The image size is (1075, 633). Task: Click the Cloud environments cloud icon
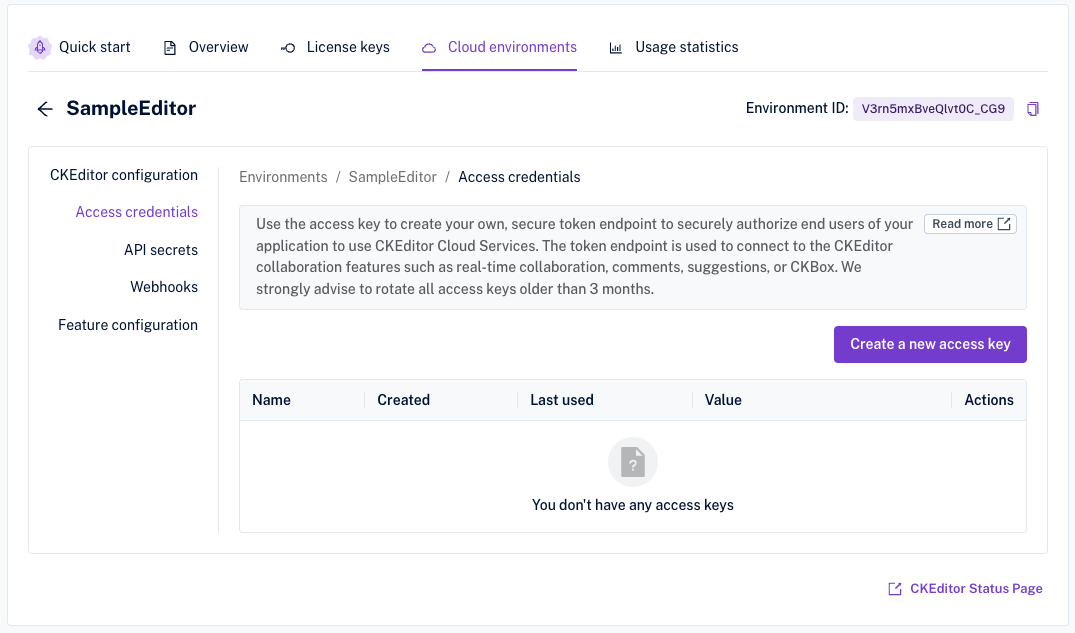(429, 48)
